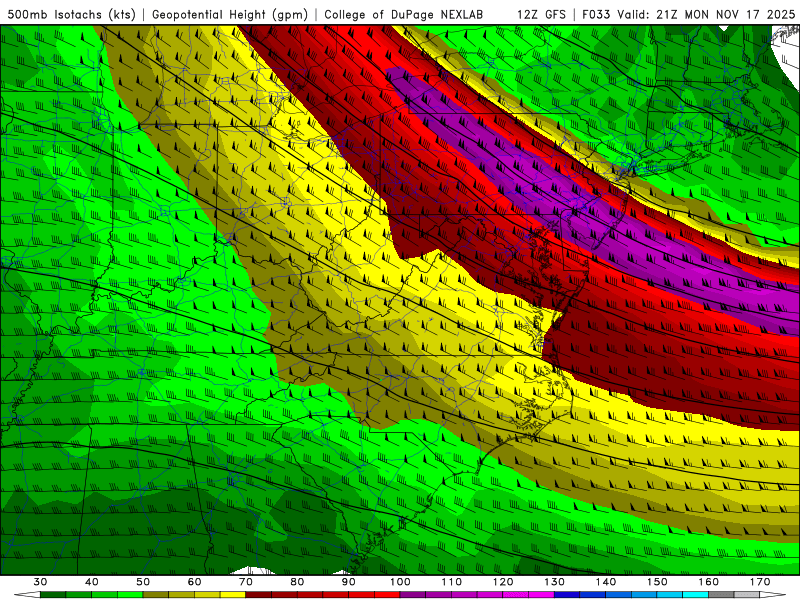Click the '30' colorbar scale label

coord(40,582)
